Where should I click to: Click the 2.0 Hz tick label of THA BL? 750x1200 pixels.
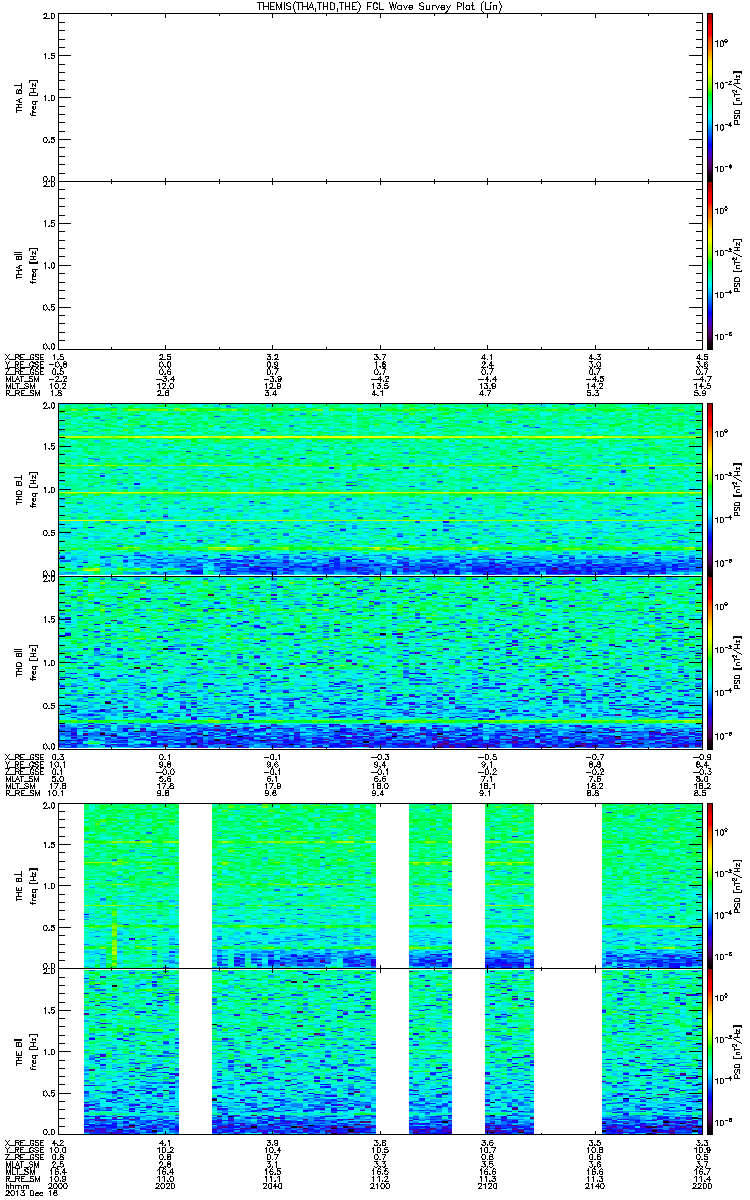pos(48,18)
